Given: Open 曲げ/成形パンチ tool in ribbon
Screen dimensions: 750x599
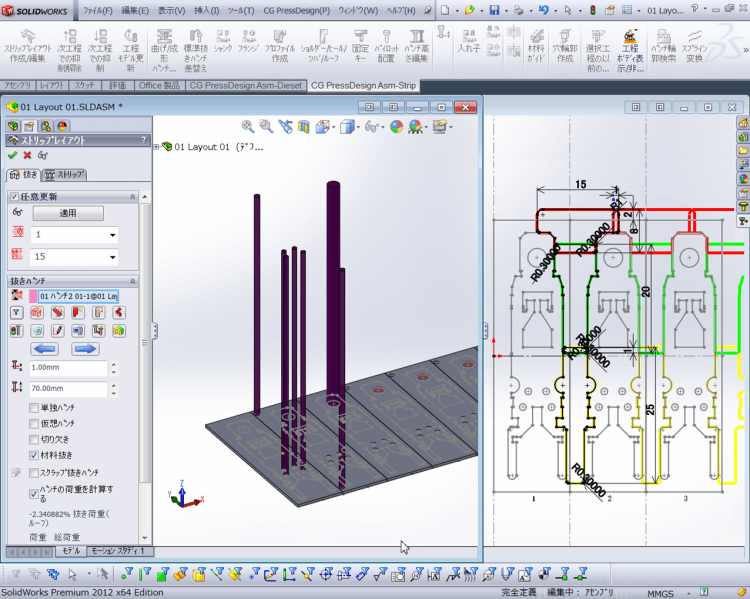Looking at the screenshot, I should pyautogui.click(x=164, y=50).
